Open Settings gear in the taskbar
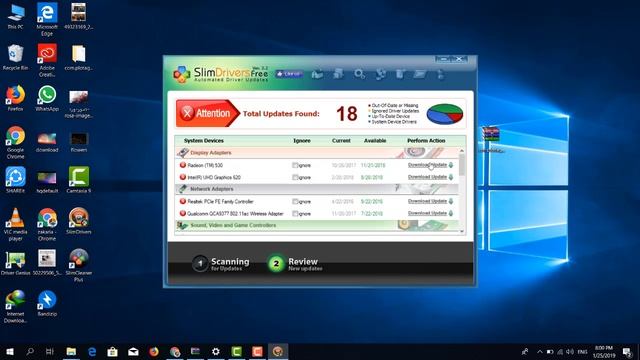This screenshot has width=640, height=360. (216, 351)
